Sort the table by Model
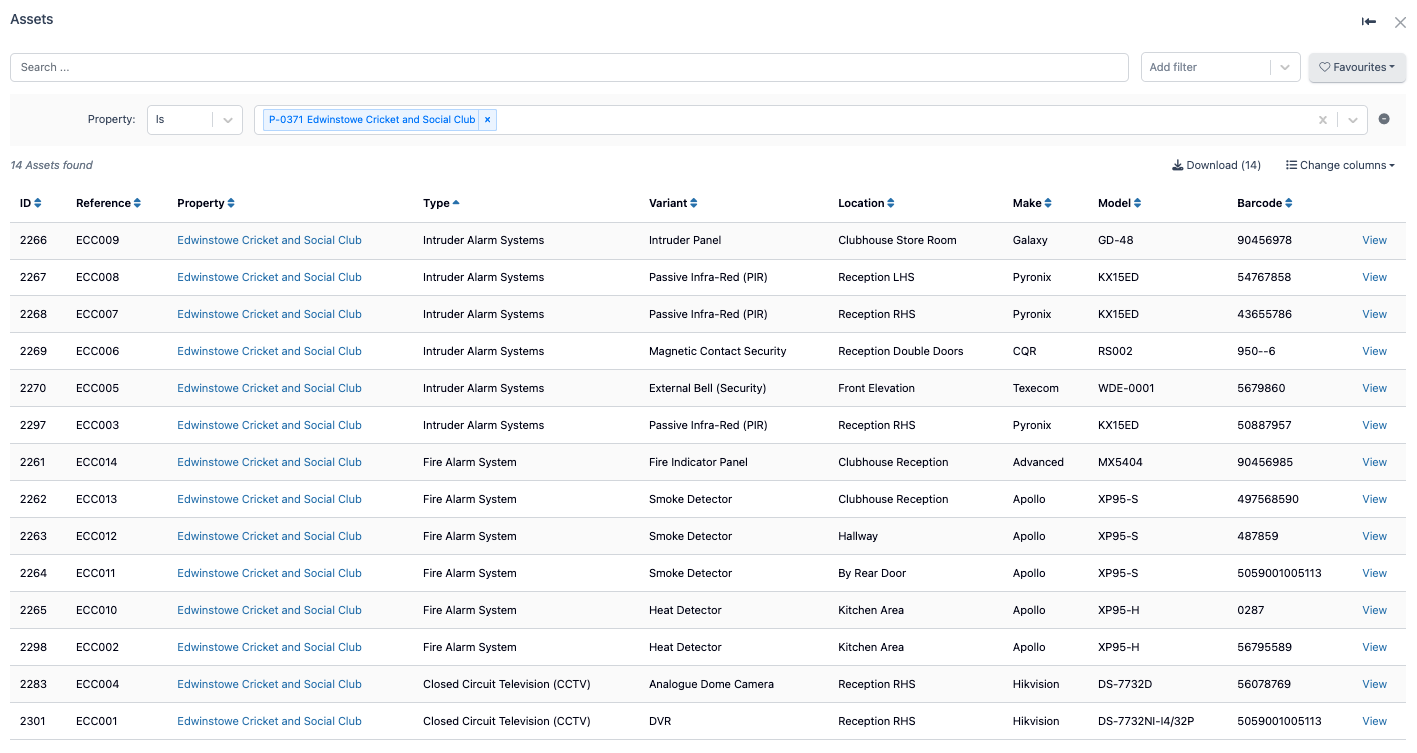Viewport: 1417px width, 753px height. pyautogui.click(x=1119, y=203)
